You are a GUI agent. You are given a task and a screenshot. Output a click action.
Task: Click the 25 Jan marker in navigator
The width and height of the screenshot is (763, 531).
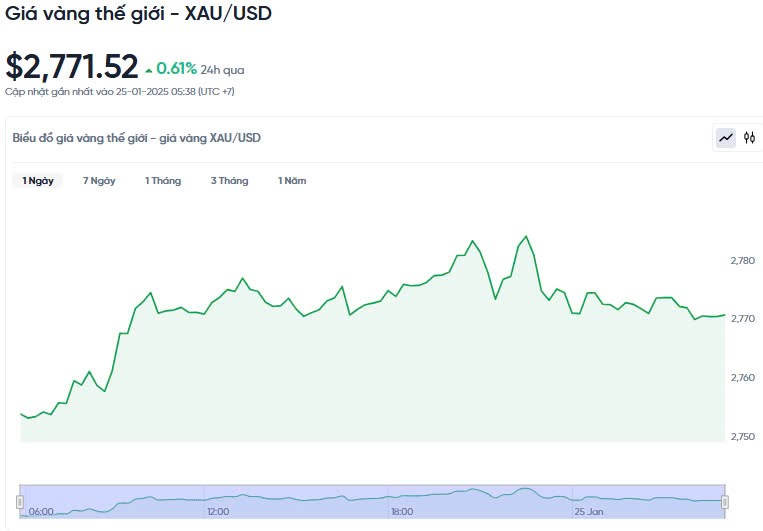pyautogui.click(x=588, y=512)
